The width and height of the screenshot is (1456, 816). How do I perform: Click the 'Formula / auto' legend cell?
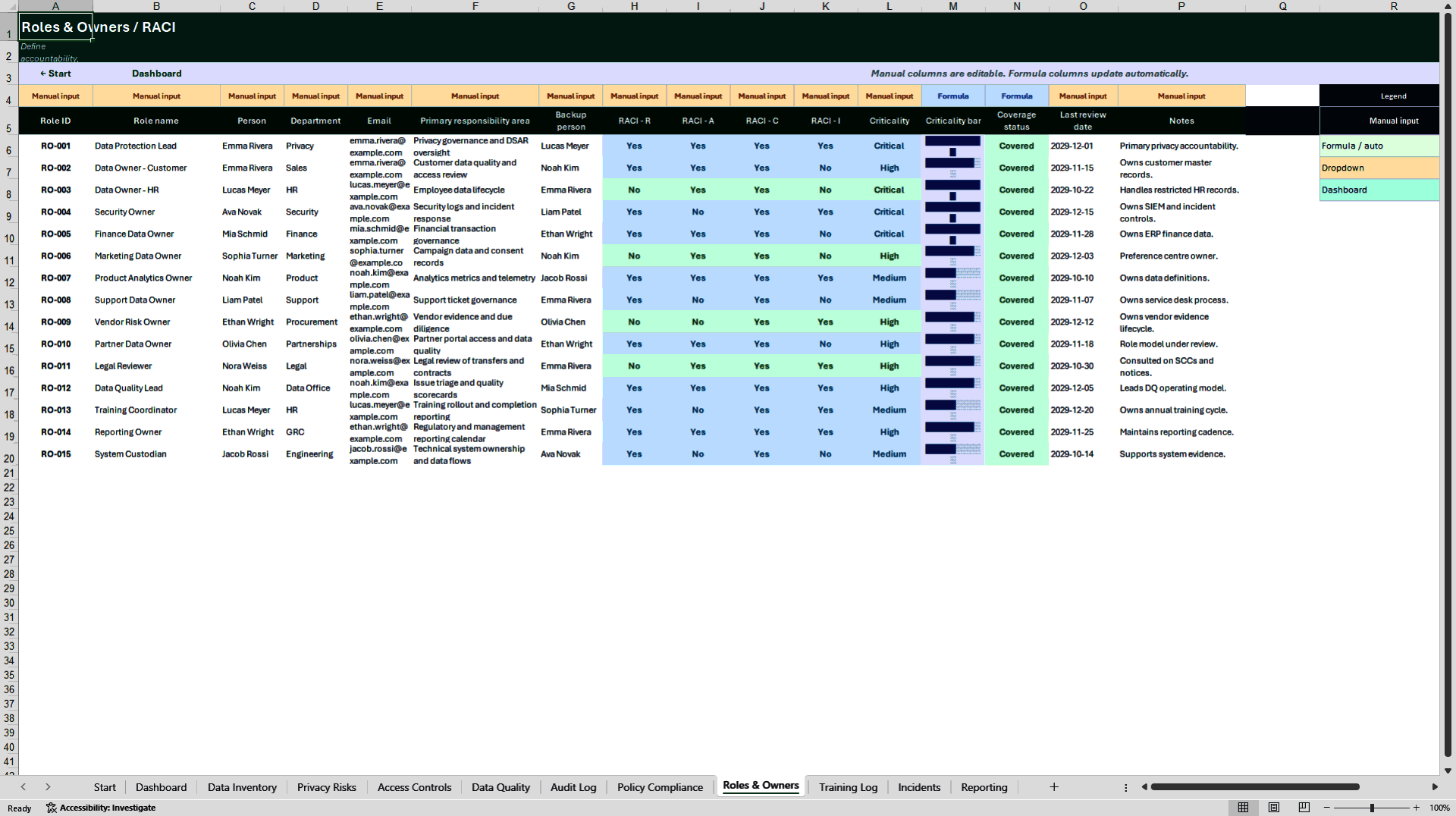[x=1379, y=146]
